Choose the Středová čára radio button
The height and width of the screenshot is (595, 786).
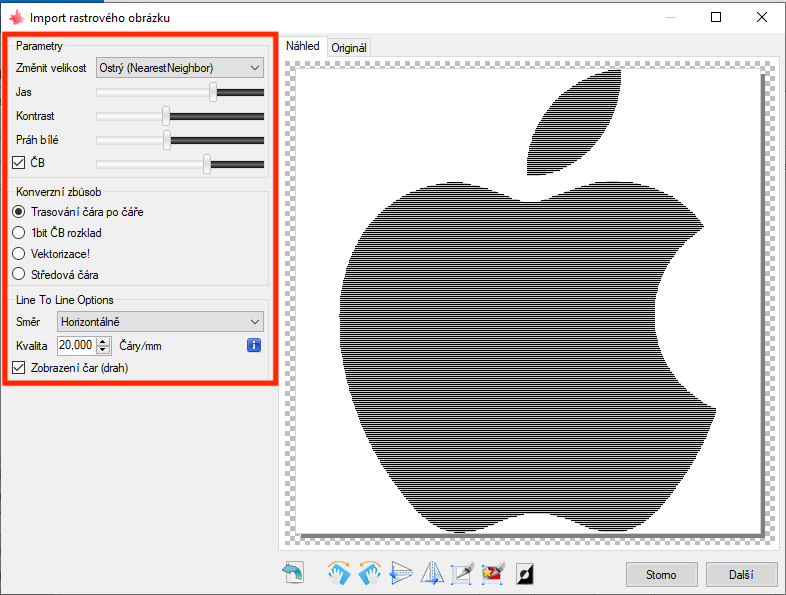pos(19,274)
